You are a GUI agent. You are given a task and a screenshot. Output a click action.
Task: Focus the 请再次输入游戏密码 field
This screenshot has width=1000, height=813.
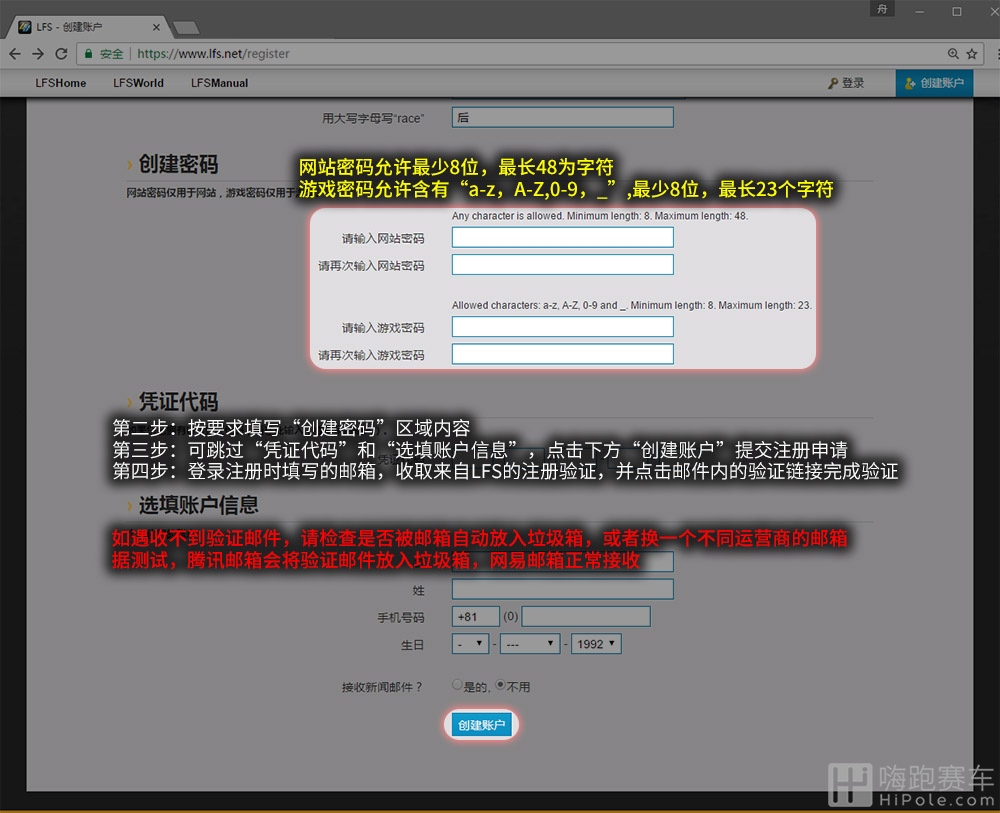coord(562,354)
